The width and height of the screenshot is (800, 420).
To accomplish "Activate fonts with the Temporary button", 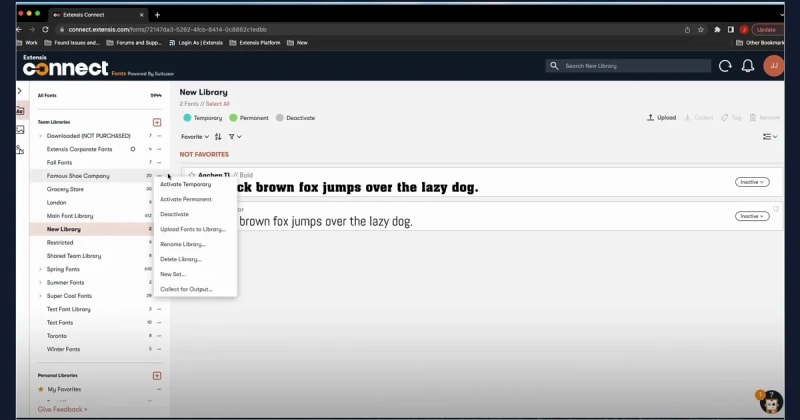I will (203, 118).
